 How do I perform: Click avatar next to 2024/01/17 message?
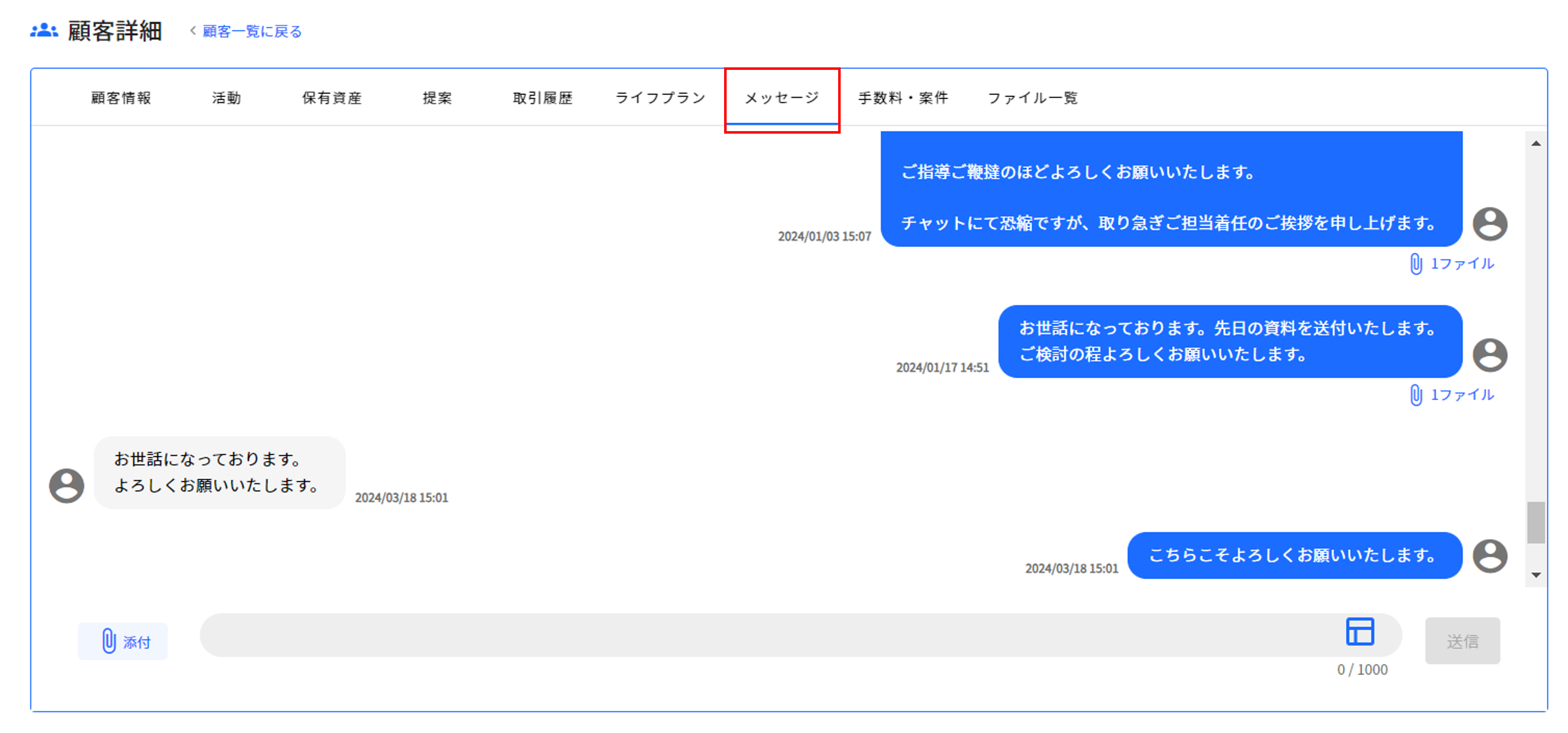point(1490,355)
